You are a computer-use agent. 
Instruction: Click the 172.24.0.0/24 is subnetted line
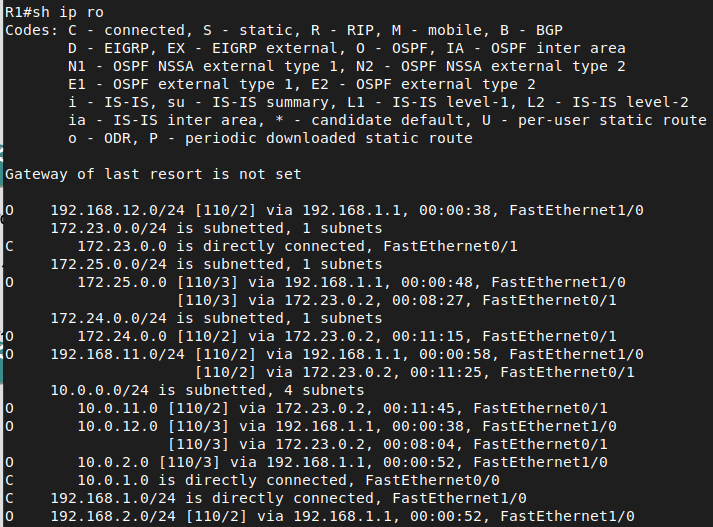pyautogui.click(x=216, y=318)
